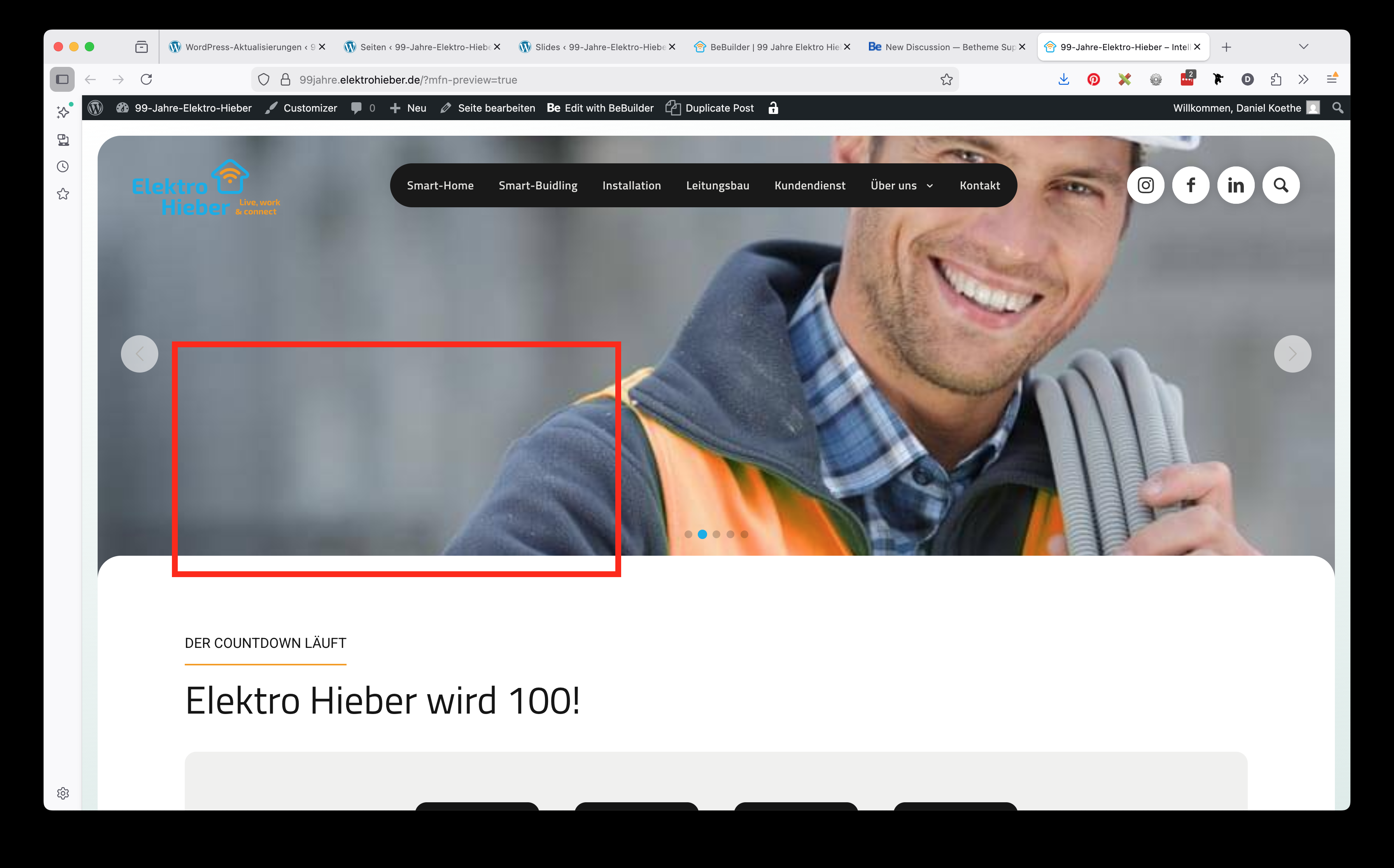The image size is (1394, 868).
Task: Click Duplicate Post in admin bar
Action: 710,108
